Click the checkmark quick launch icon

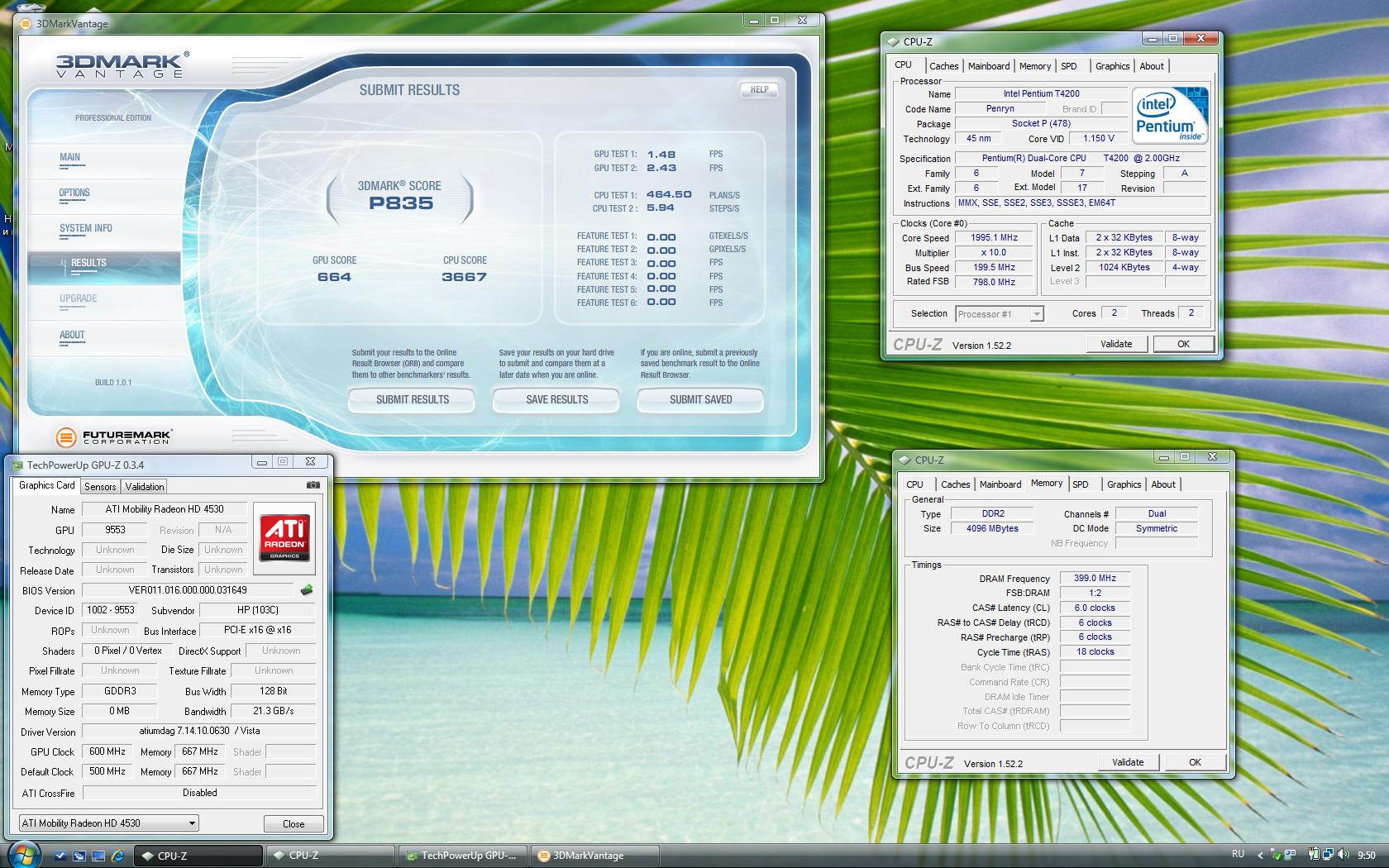click(60, 856)
